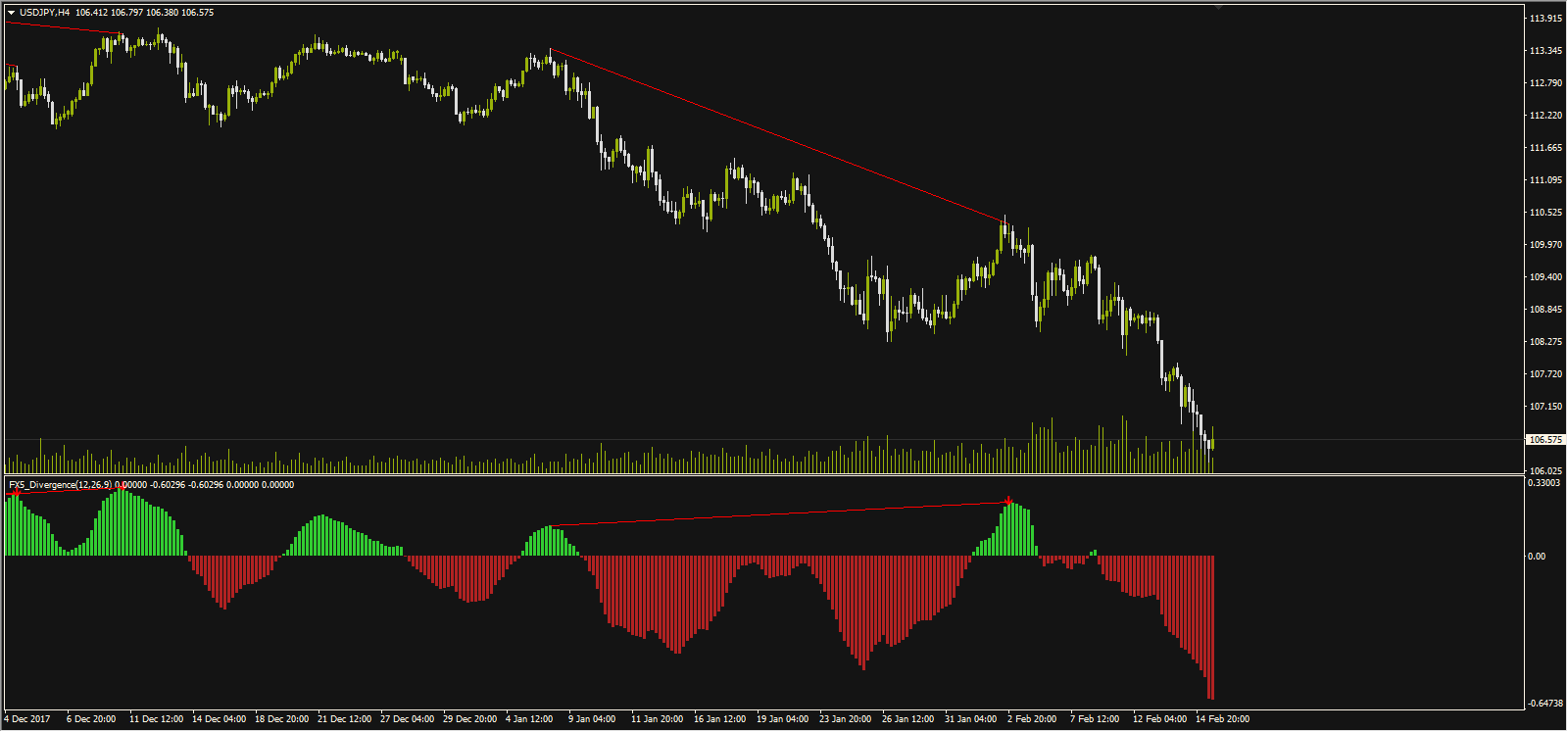Click the 2 Feb 20:00 time label
Screen dimensions: 1568x732
pyautogui.click(x=1032, y=719)
